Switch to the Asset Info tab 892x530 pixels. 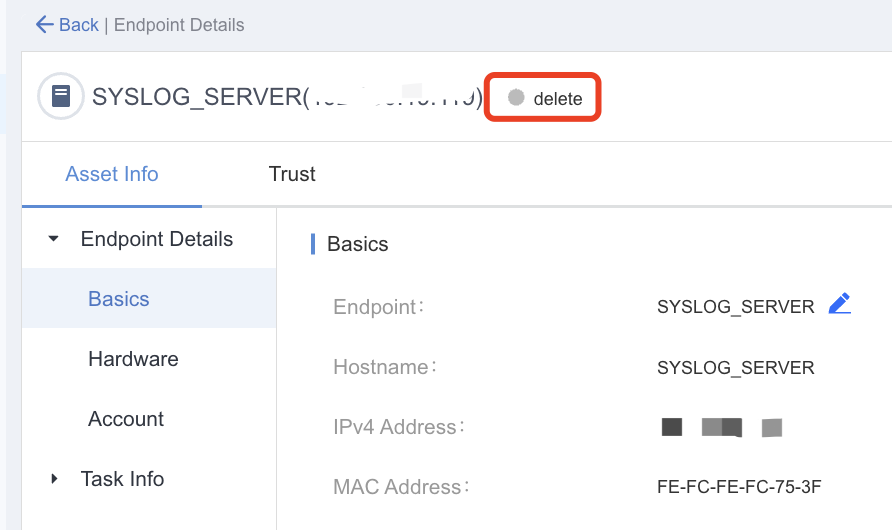[x=112, y=174]
